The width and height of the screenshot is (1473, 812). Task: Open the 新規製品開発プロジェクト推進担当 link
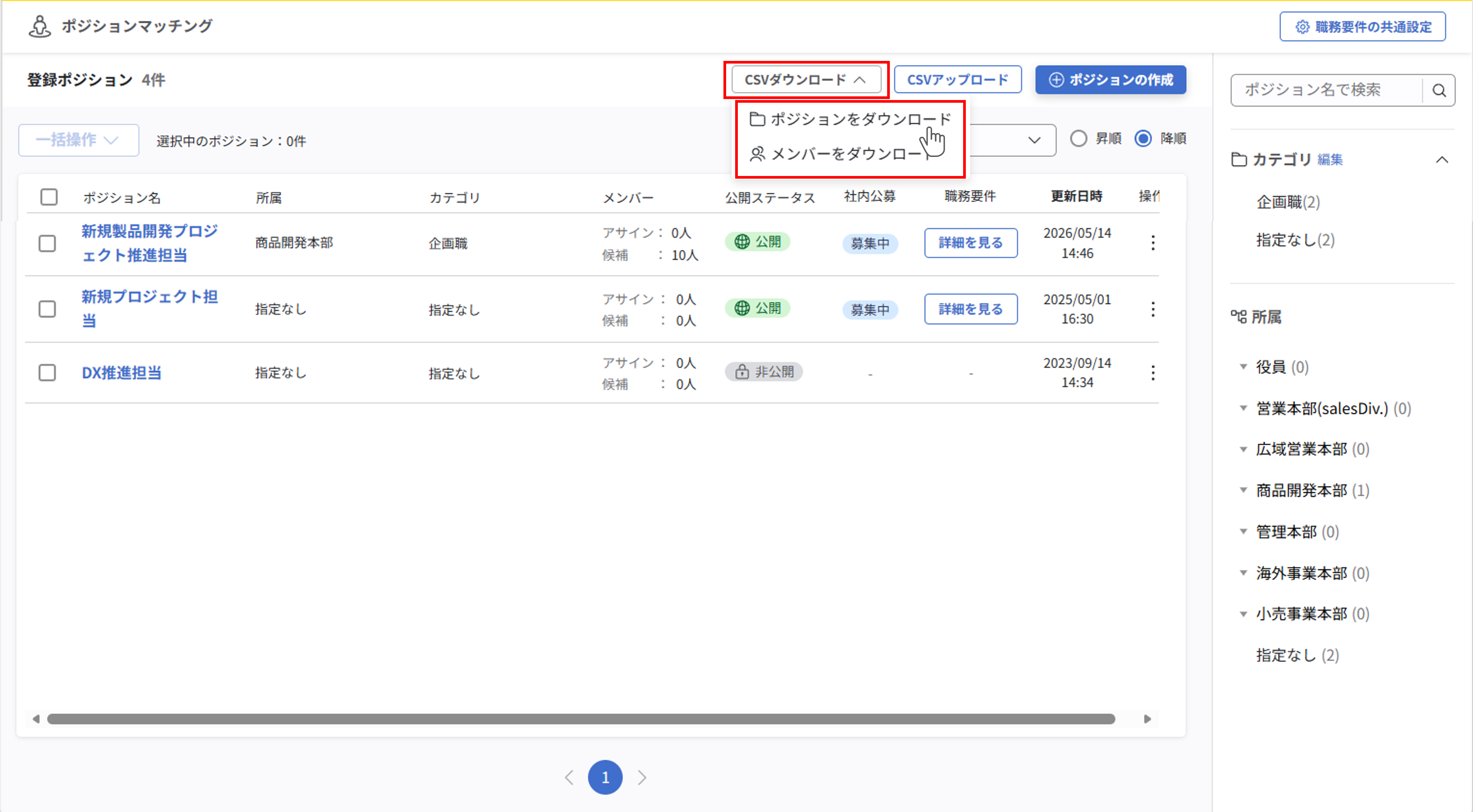click(x=149, y=244)
